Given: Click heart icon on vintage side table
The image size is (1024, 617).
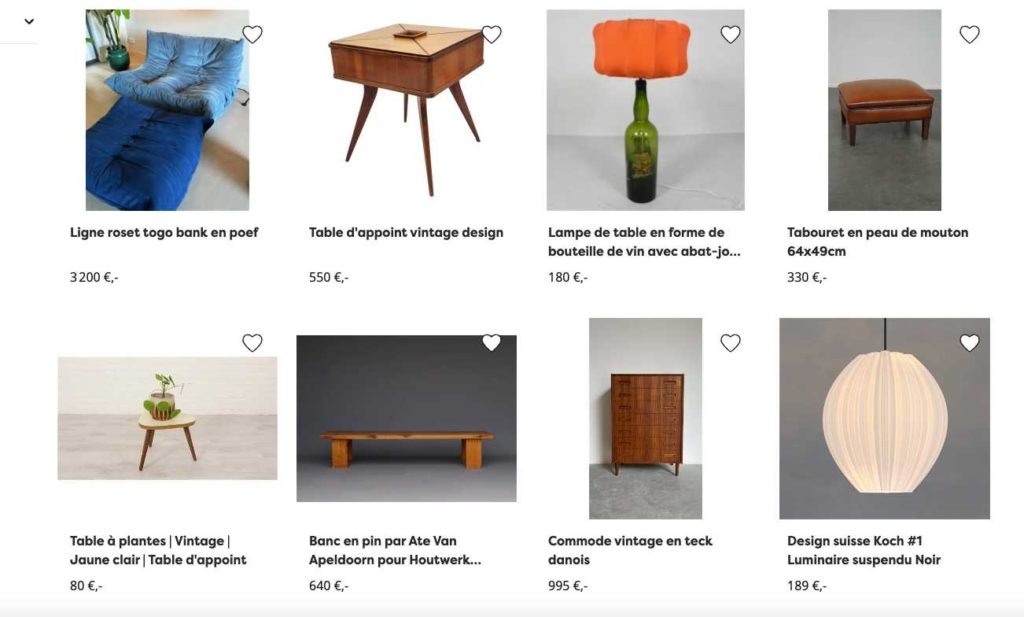Looking at the screenshot, I should [491, 34].
